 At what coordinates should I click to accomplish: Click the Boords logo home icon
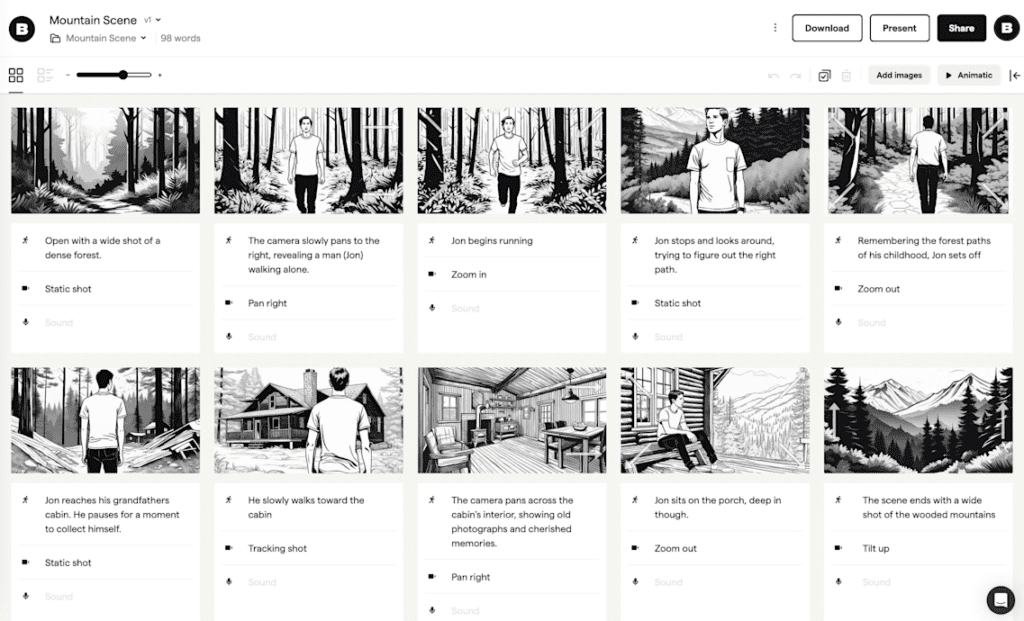coord(22,28)
